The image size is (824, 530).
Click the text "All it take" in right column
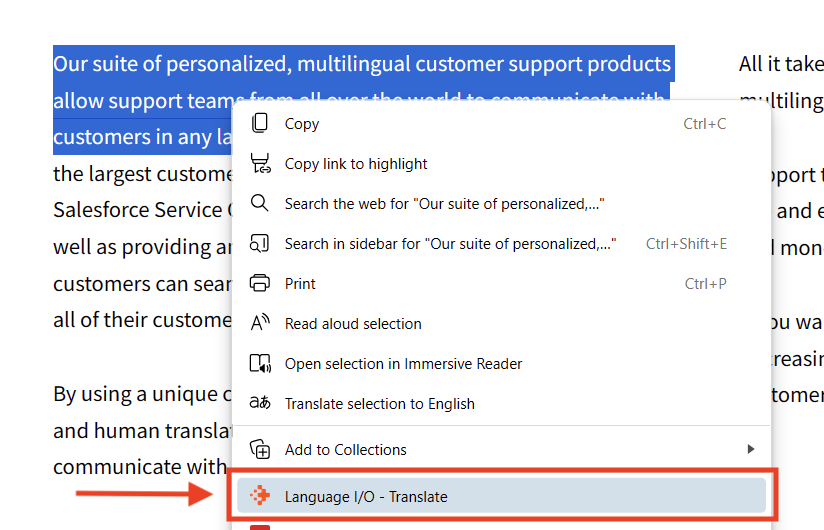click(781, 64)
